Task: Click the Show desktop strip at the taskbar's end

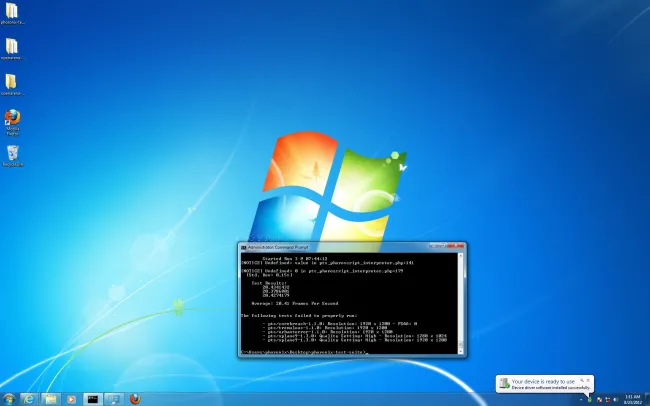Action: [648, 399]
